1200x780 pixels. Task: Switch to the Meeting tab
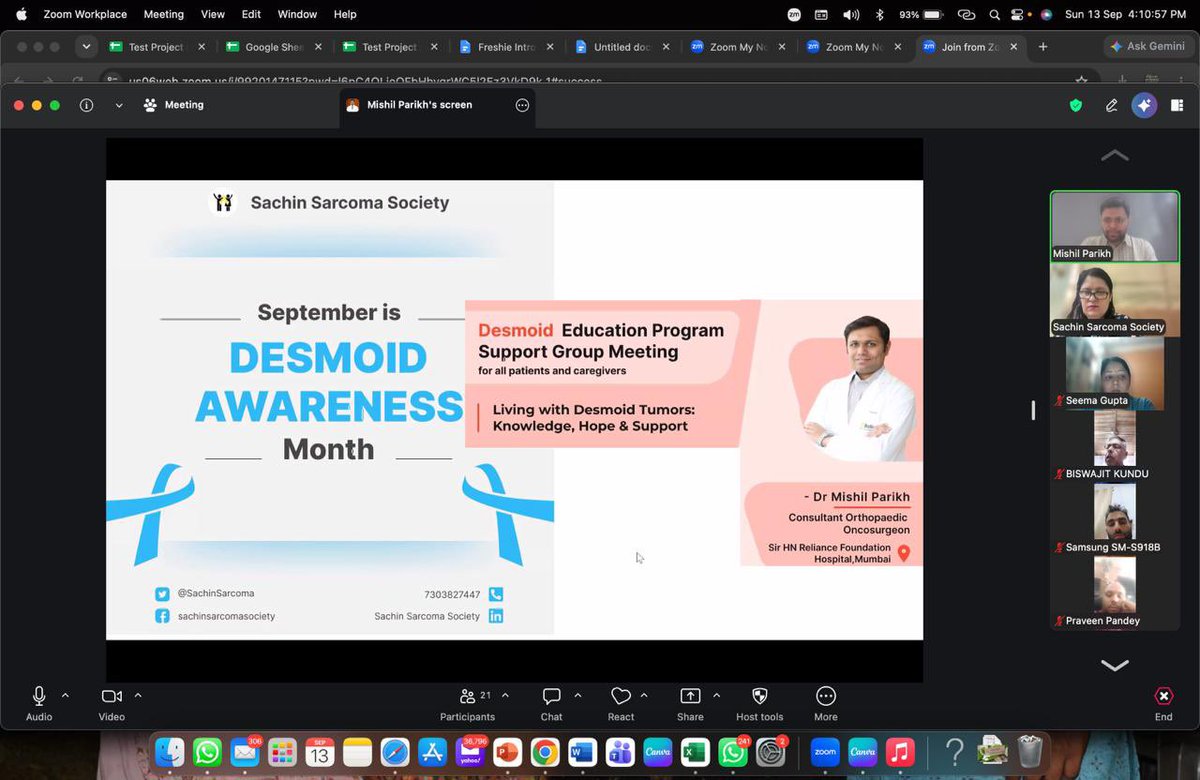tap(173, 105)
